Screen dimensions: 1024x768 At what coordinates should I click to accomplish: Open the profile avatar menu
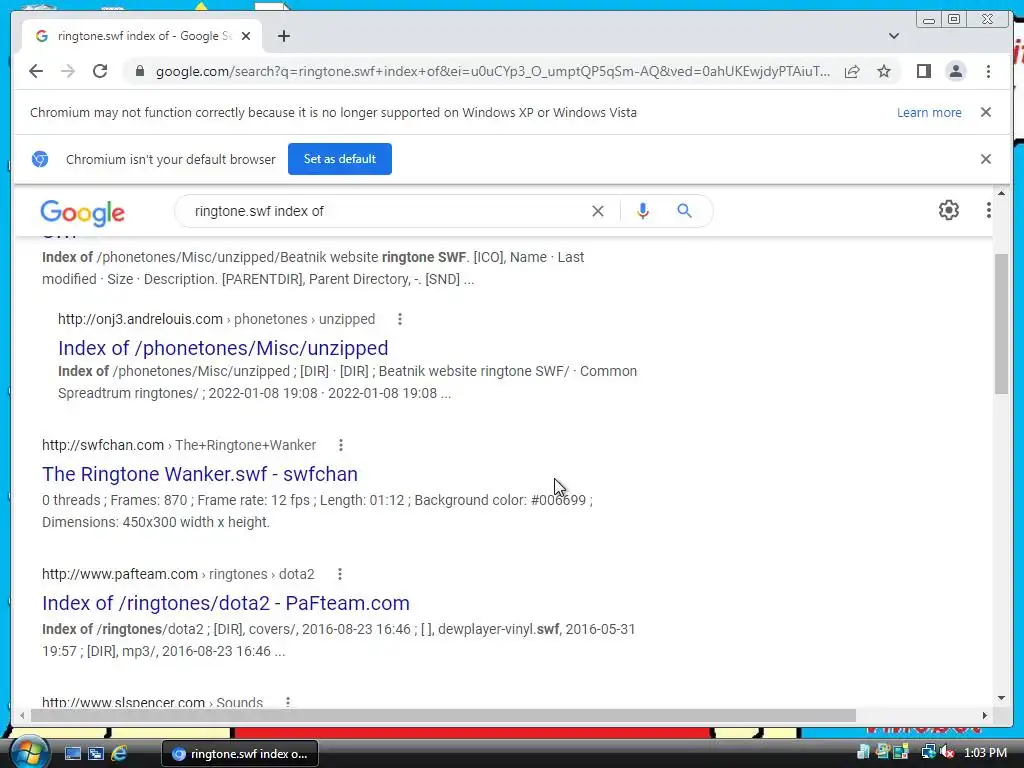point(956,71)
